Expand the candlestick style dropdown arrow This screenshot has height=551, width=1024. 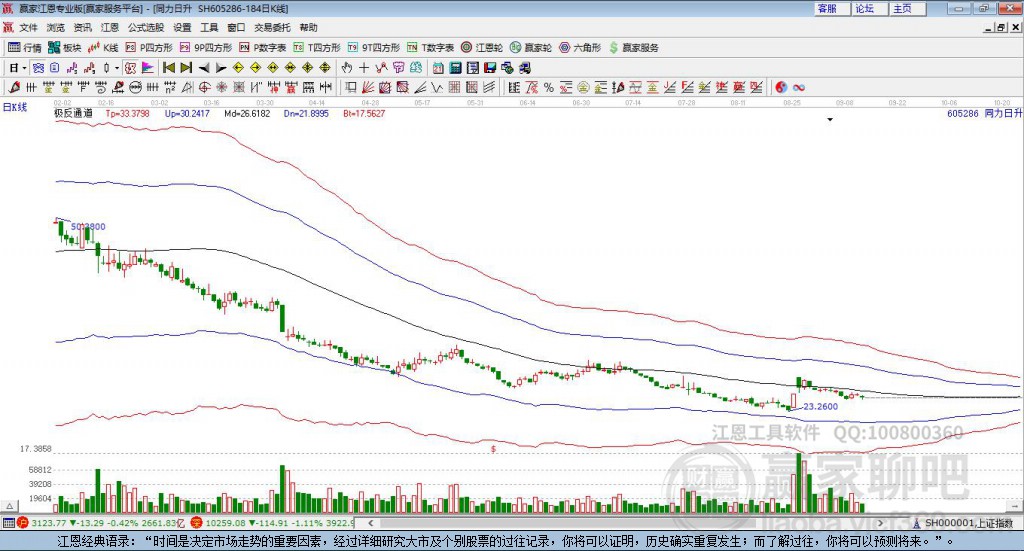(x=117, y=68)
